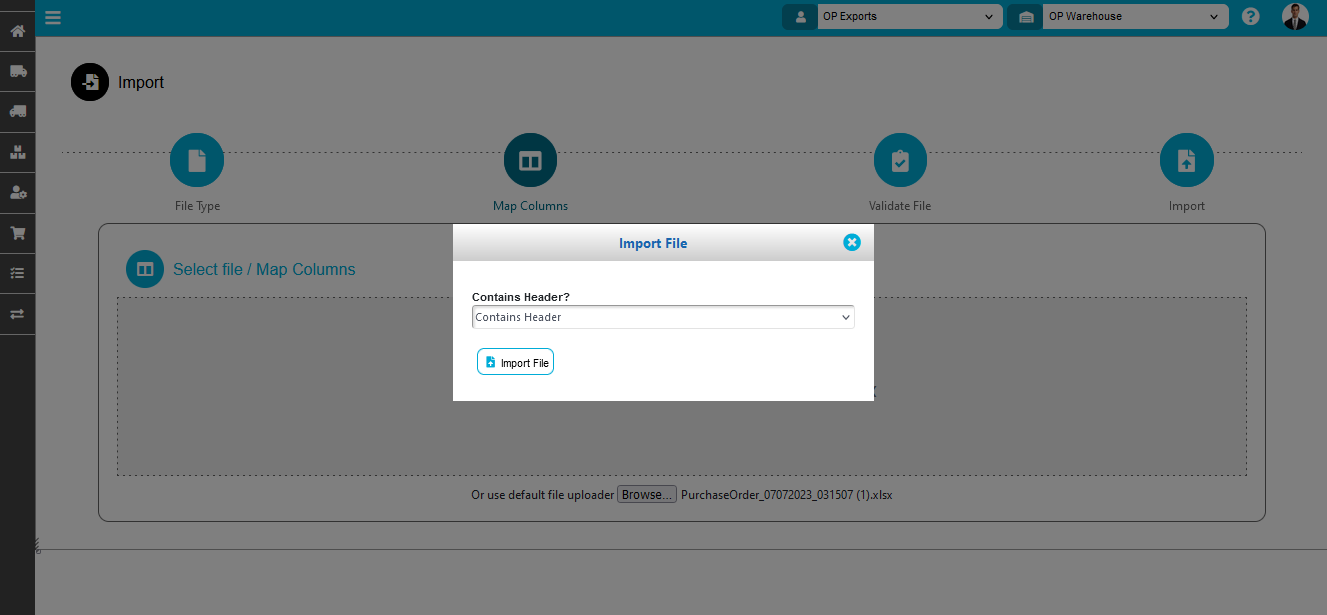Select the boxes inventory sidebar icon
The image size is (1327, 615).
tap(17, 153)
